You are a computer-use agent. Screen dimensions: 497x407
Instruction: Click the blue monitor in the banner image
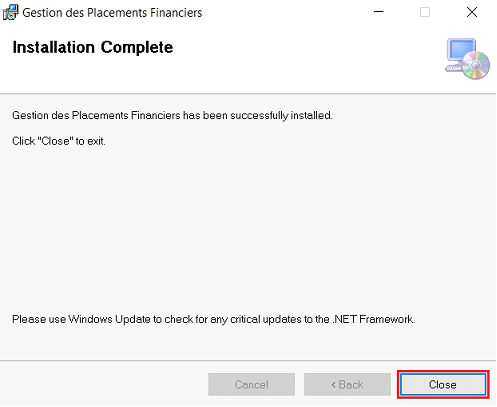[462, 51]
